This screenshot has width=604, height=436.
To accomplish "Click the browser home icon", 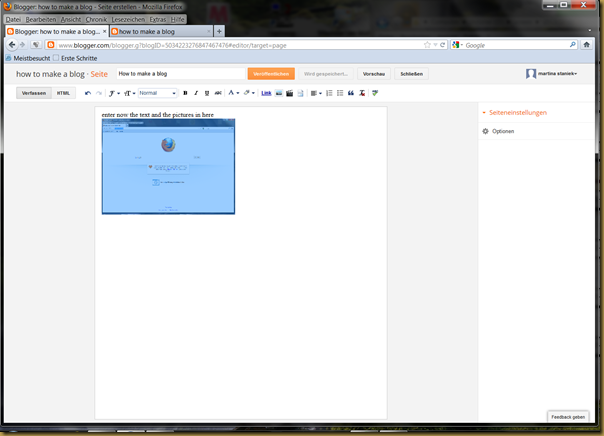I will pos(586,45).
